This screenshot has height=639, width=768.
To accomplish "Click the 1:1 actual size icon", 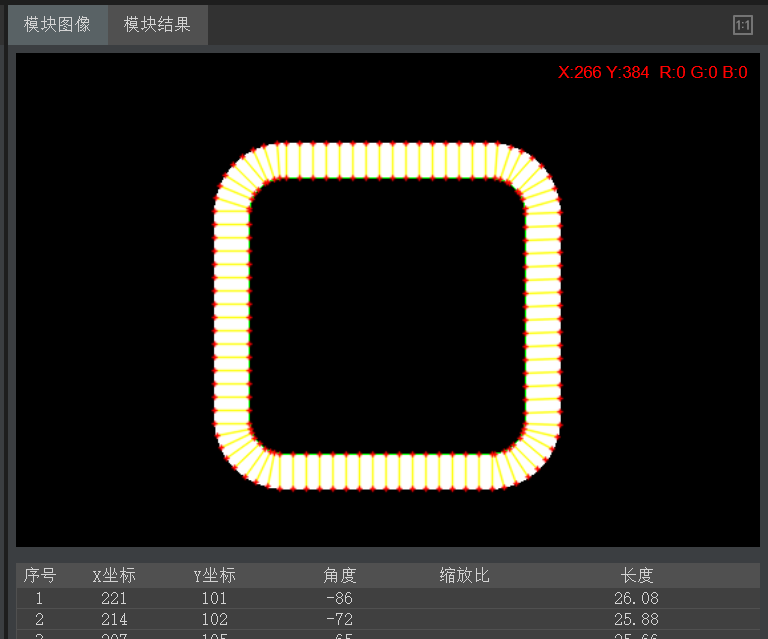I will 743,25.
